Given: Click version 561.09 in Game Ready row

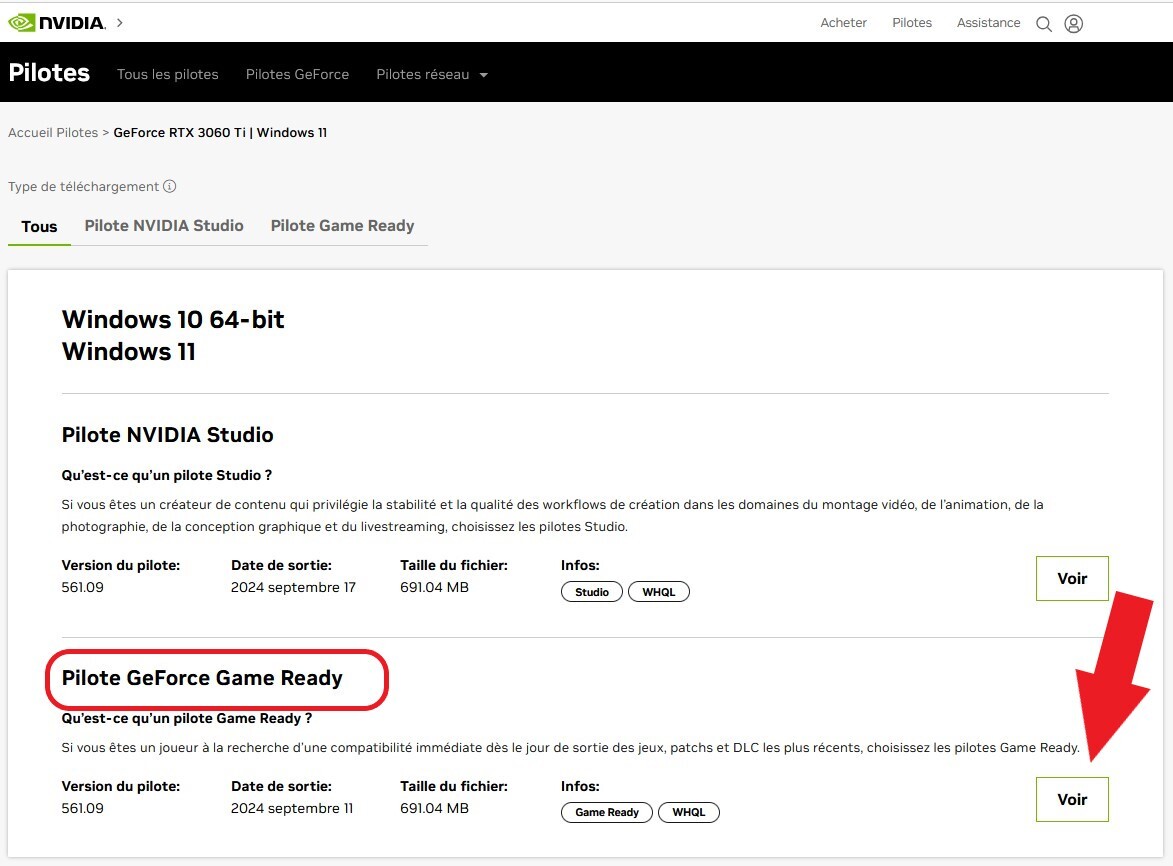Looking at the screenshot, I should point(82,808).
